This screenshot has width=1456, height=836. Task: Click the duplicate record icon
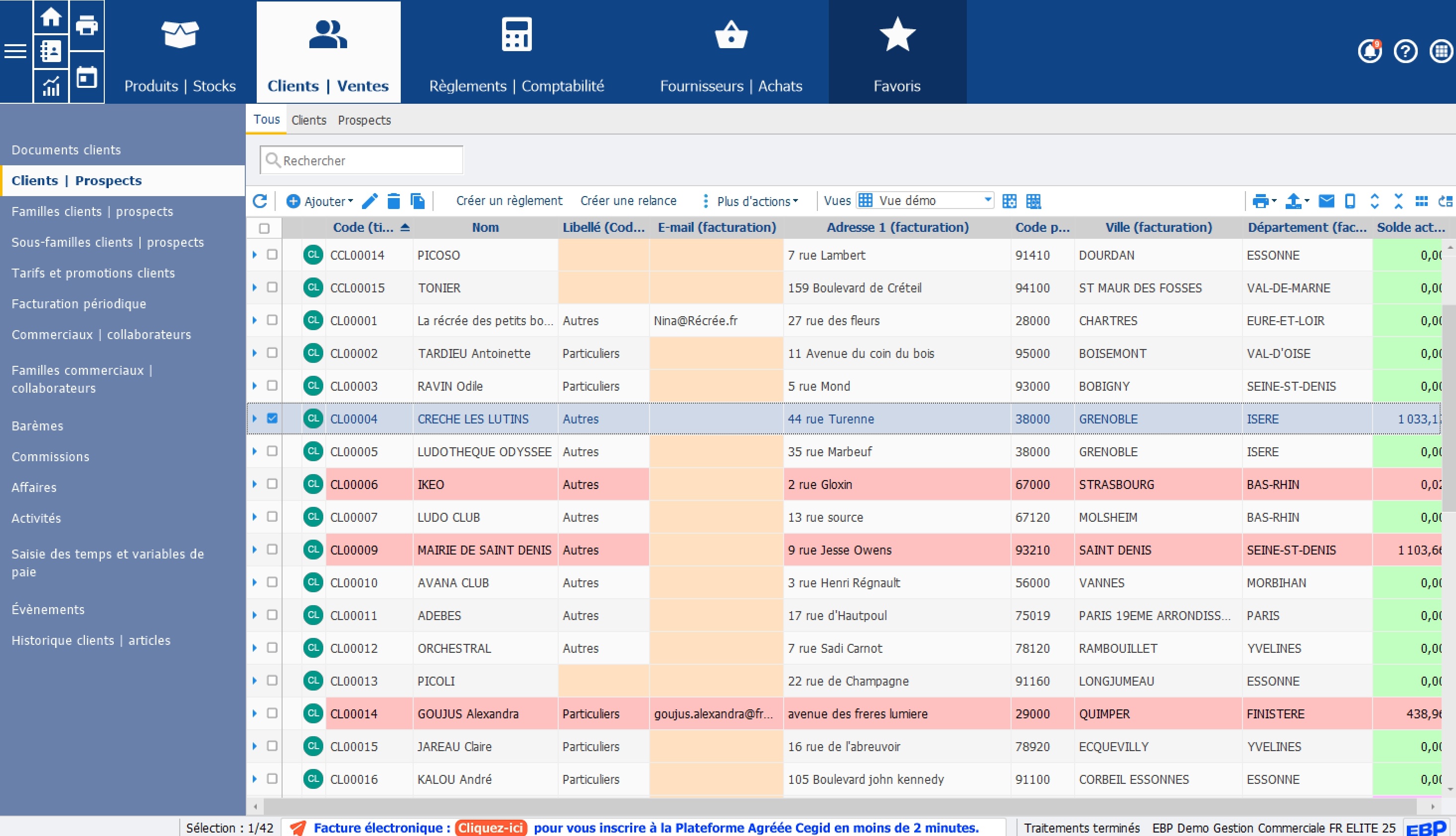click(418, 201)
